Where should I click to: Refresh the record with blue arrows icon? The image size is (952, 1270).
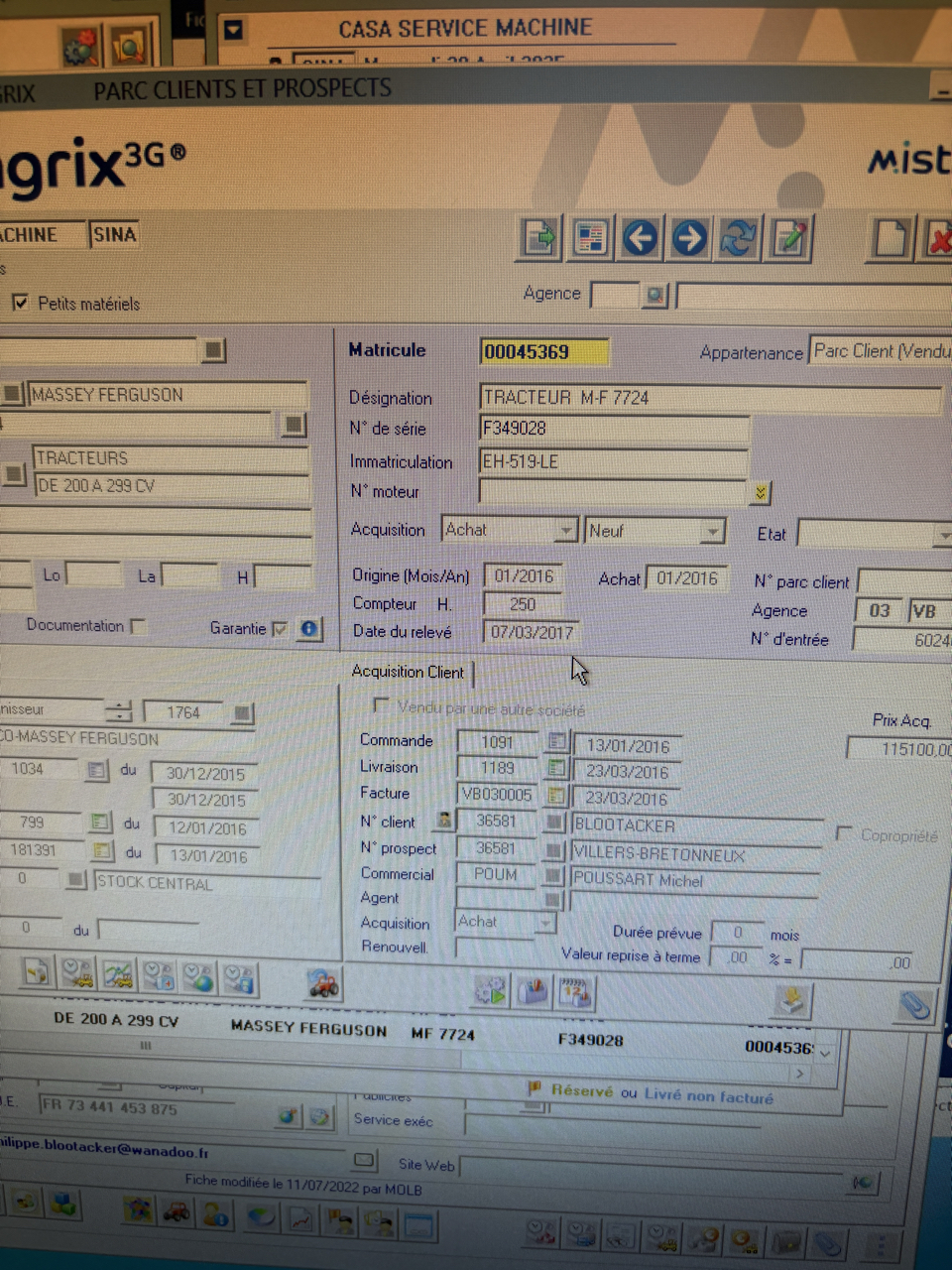[739, 238]
